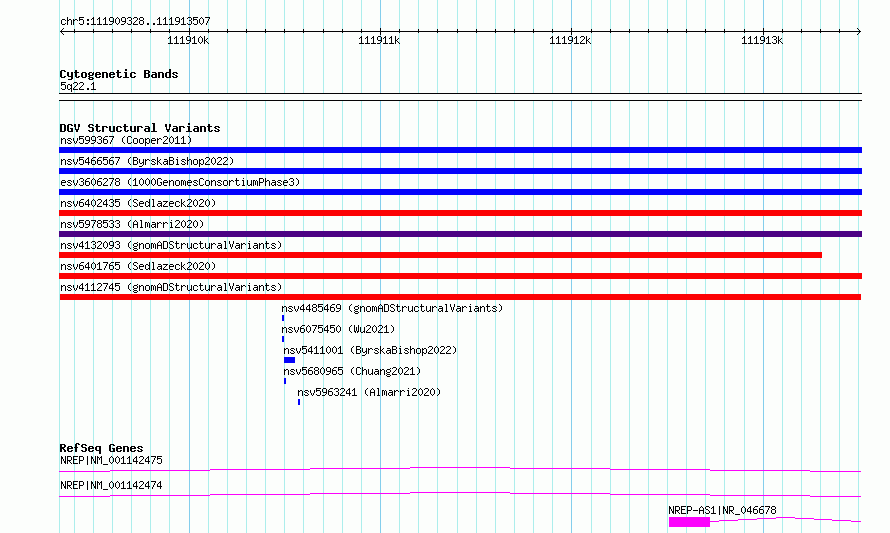Click the magenta exon block of NREP-AS1

pos(689,522)
